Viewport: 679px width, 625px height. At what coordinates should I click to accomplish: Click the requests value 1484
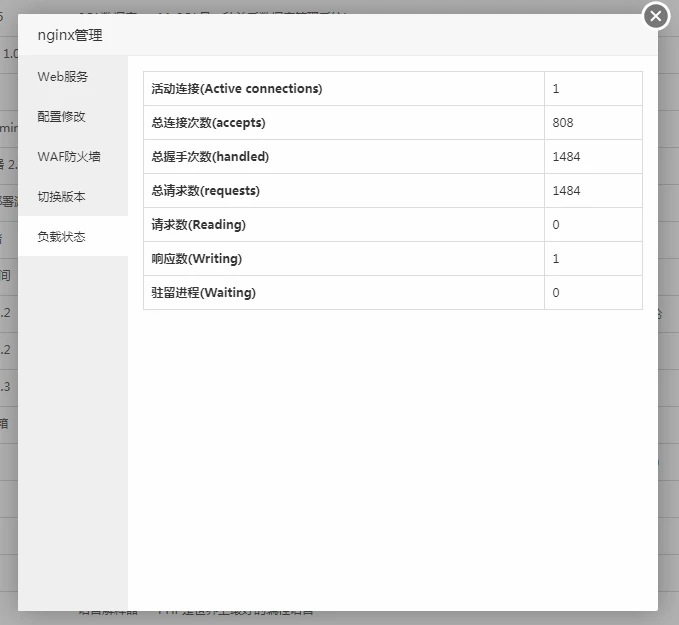click(x=566, y=191)
